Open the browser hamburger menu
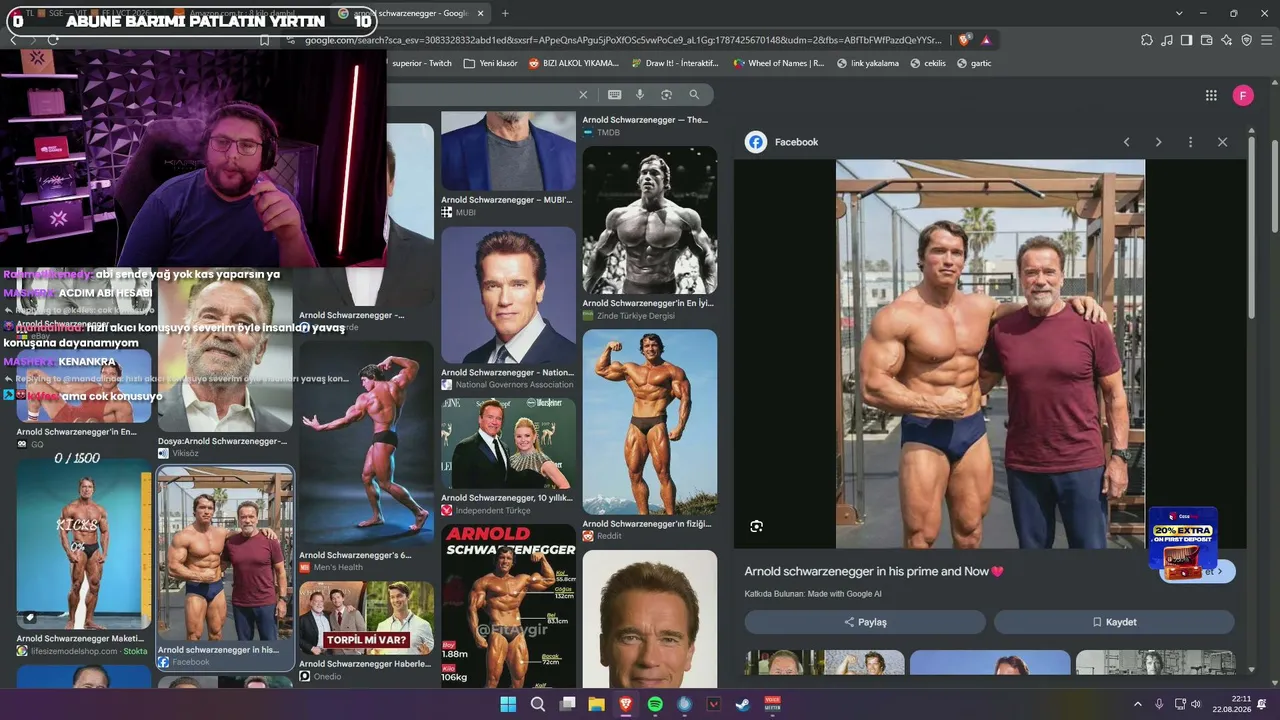The height and width of the screenshot is (720, 1280). coord(1267,40)
